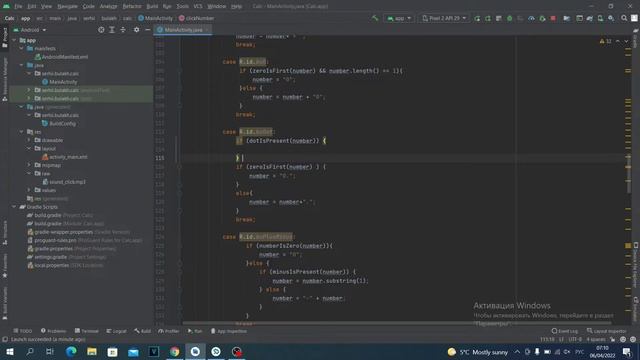Expand the drawable folder
Image resolution: width=640 pixels, height=360 pixels.
click(x=29, y=140)
